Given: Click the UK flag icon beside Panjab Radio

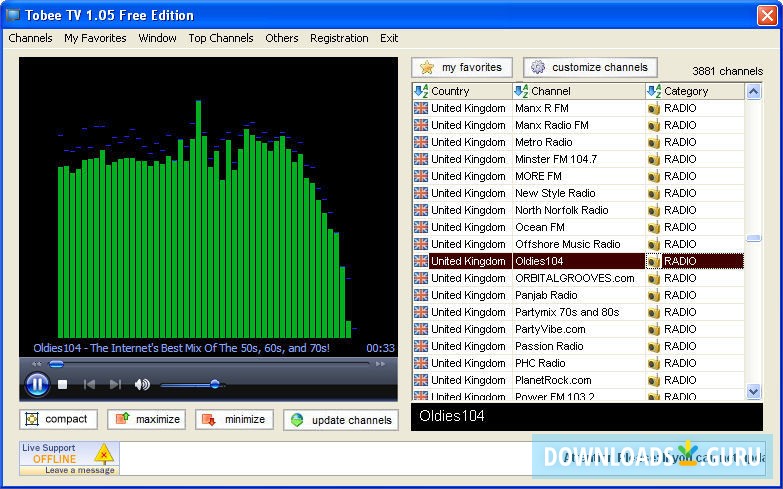Looking at the screenshot, I should click(x=421, y=295).
